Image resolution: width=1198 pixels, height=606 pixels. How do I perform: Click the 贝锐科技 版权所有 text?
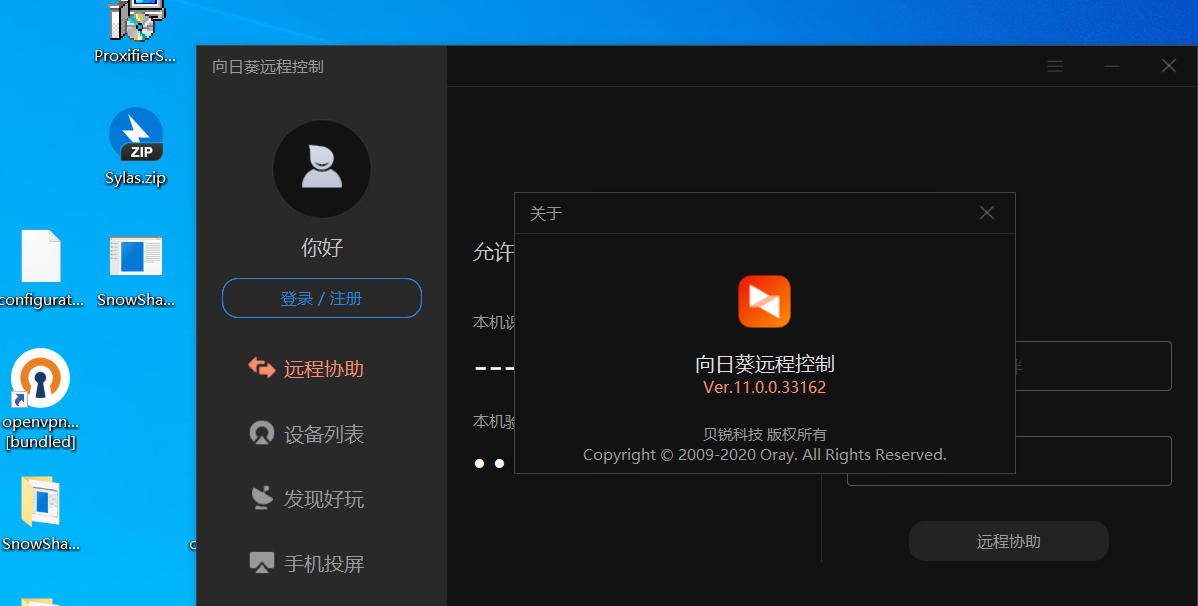[x=764, y=434]
